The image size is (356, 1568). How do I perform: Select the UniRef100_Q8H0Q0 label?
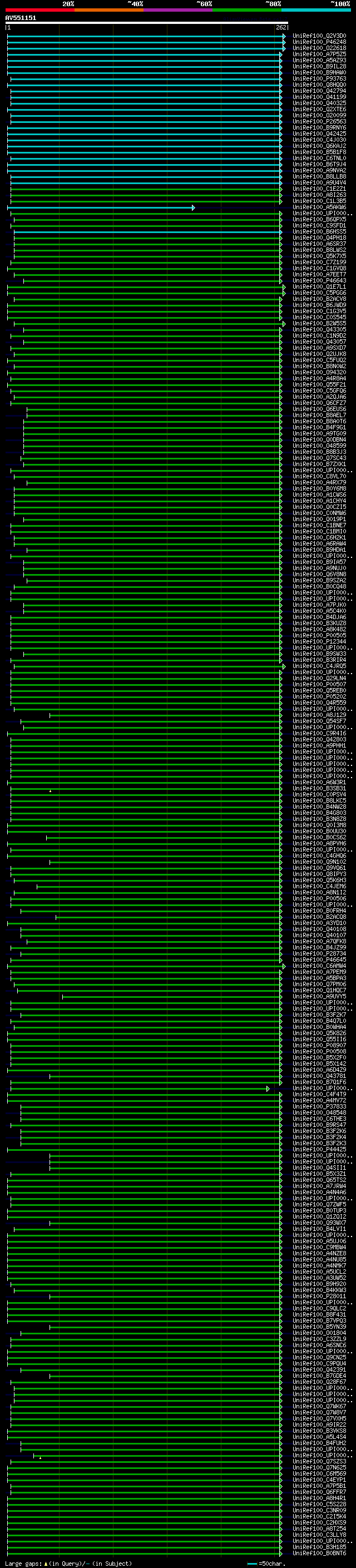(319, 85)
